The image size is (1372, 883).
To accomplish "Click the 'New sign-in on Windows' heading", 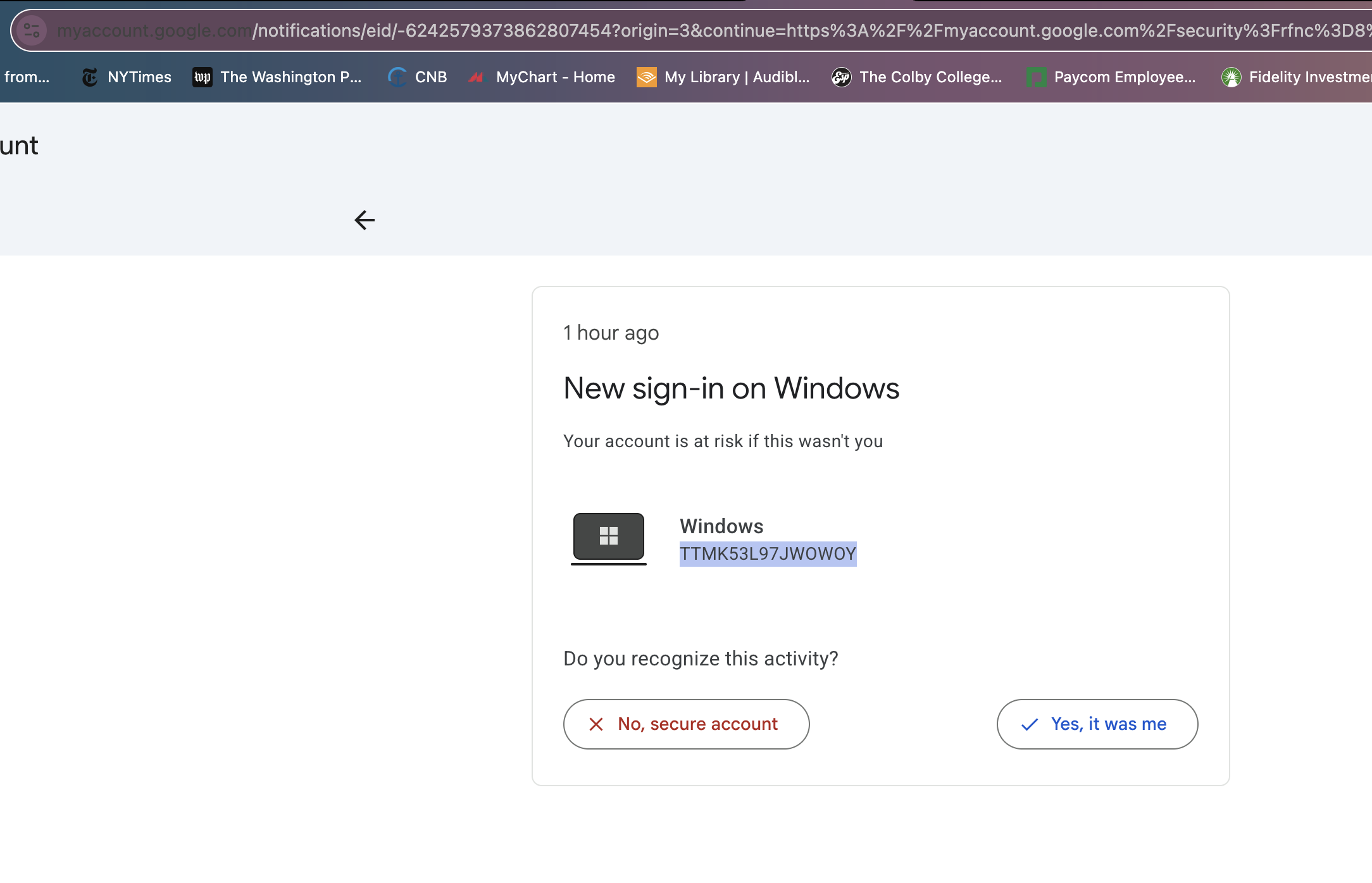I will point(731,388).
